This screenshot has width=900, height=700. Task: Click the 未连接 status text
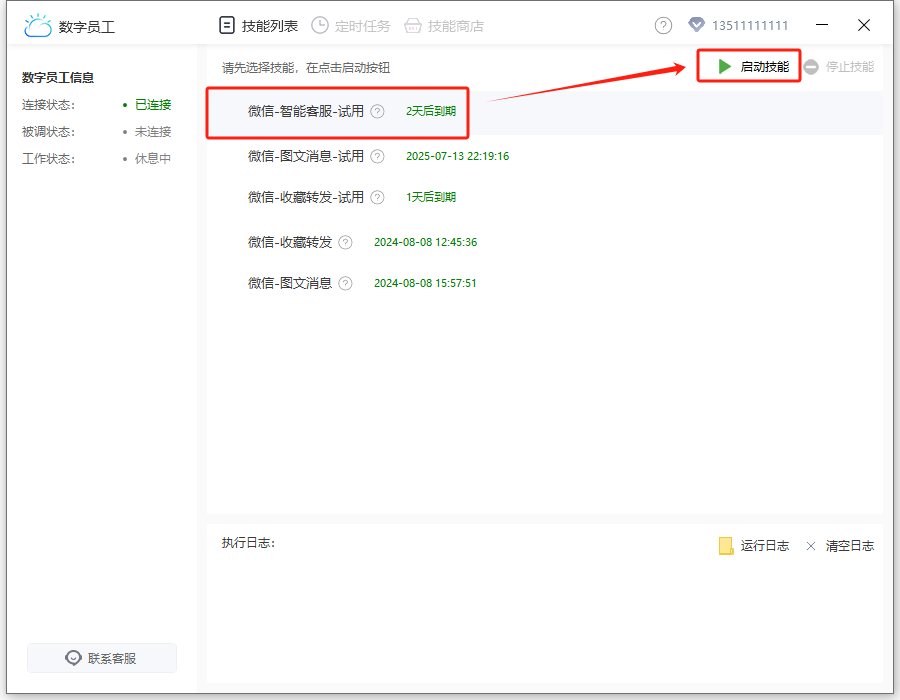153,132
